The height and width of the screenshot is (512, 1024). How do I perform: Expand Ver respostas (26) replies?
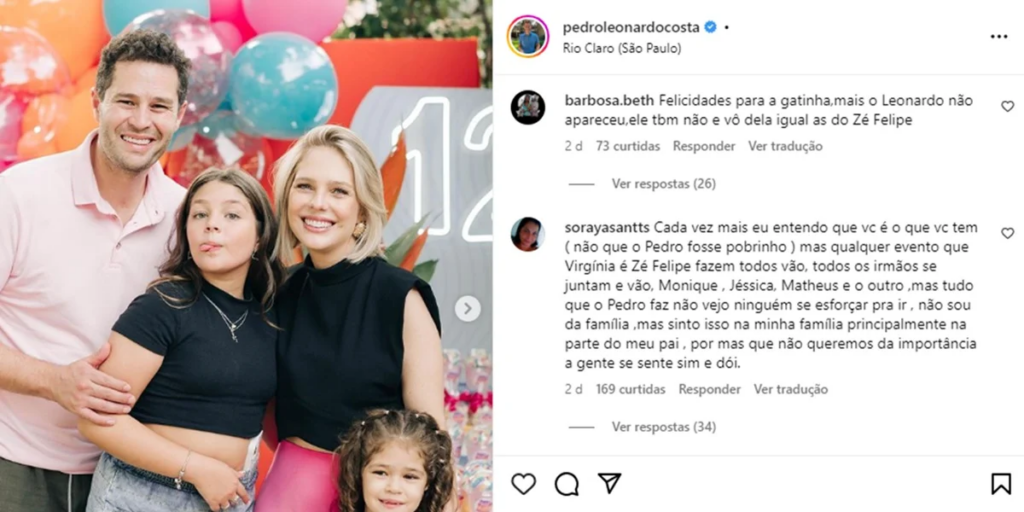tap(664, 184)
